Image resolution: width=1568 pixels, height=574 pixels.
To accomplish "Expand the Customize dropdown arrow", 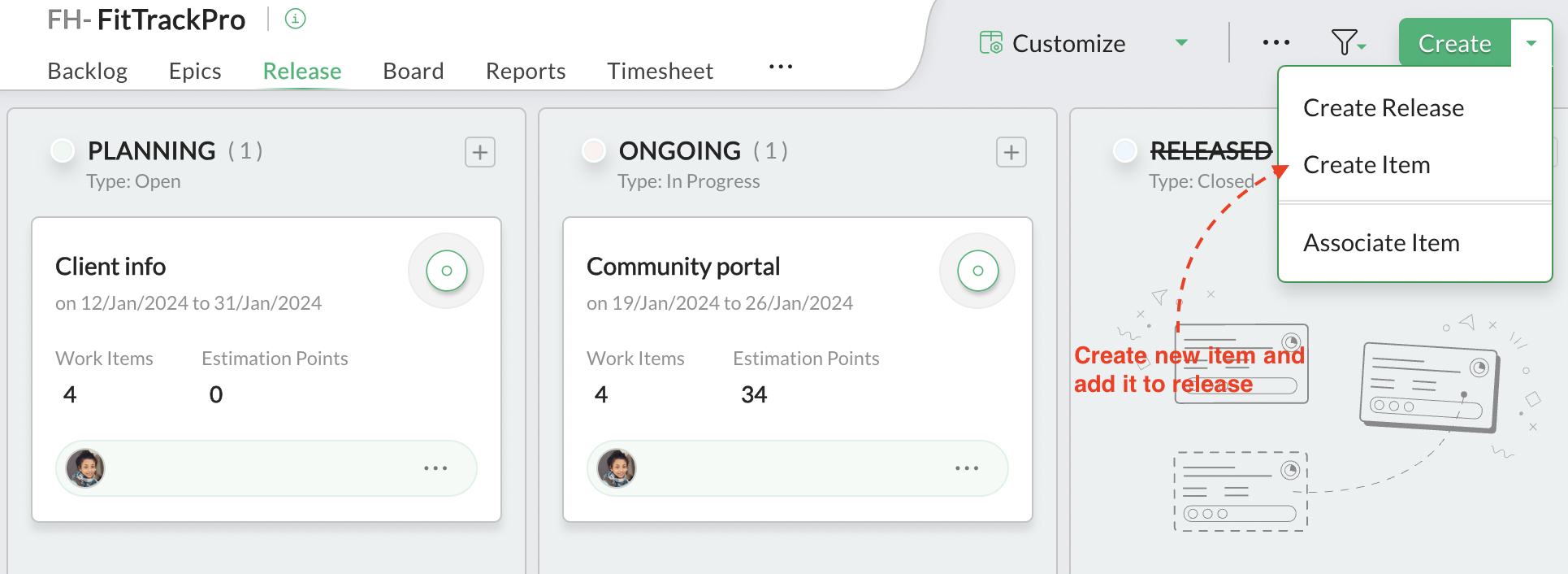I will (1182, 42).
